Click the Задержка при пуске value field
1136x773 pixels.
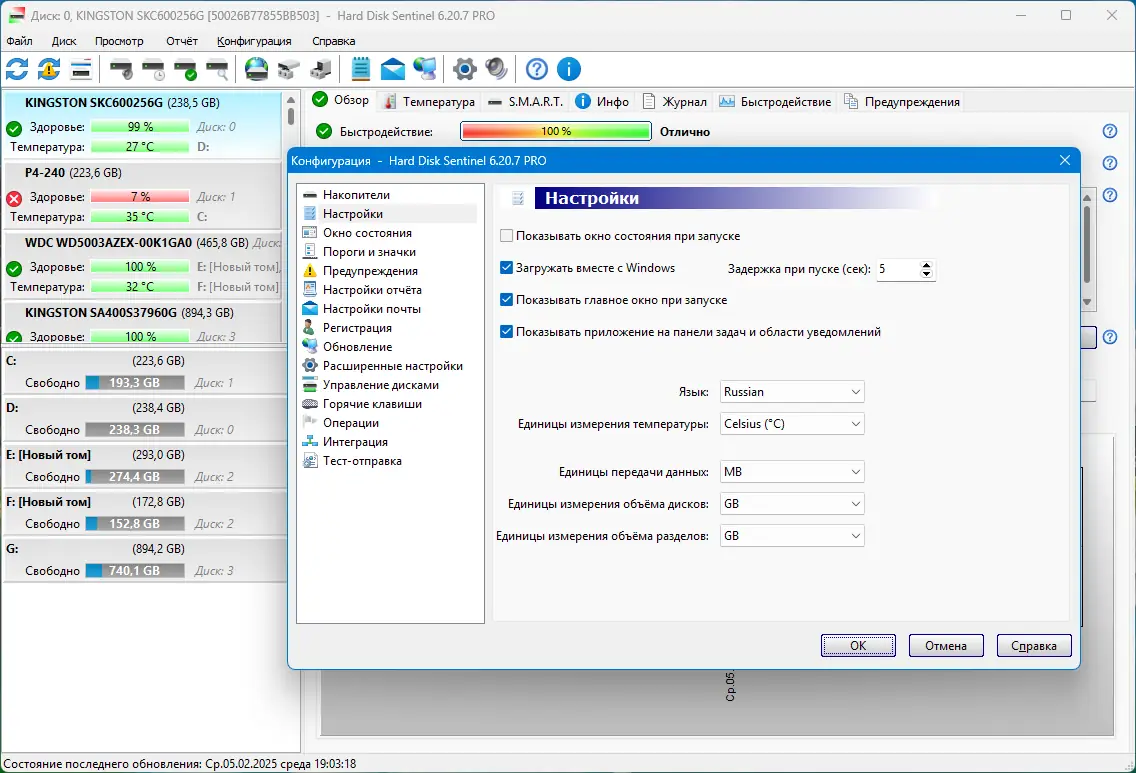point(898,269)
